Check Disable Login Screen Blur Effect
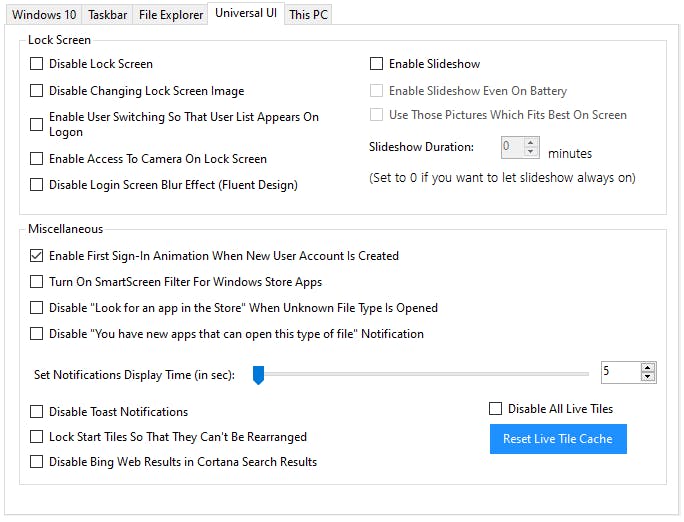This screenshot has width=684, height=522. (x=37, y=185)
